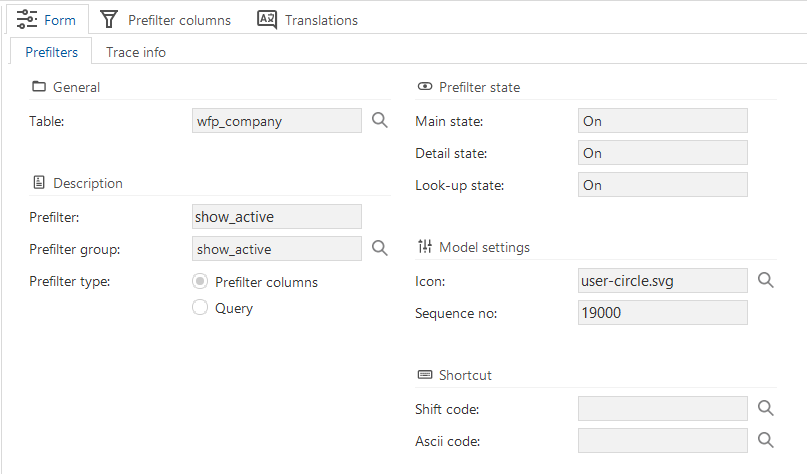This screenshot has width=807, height=474.
Task: Click the wfp_company Table field
Action: [x=277, y=121]
